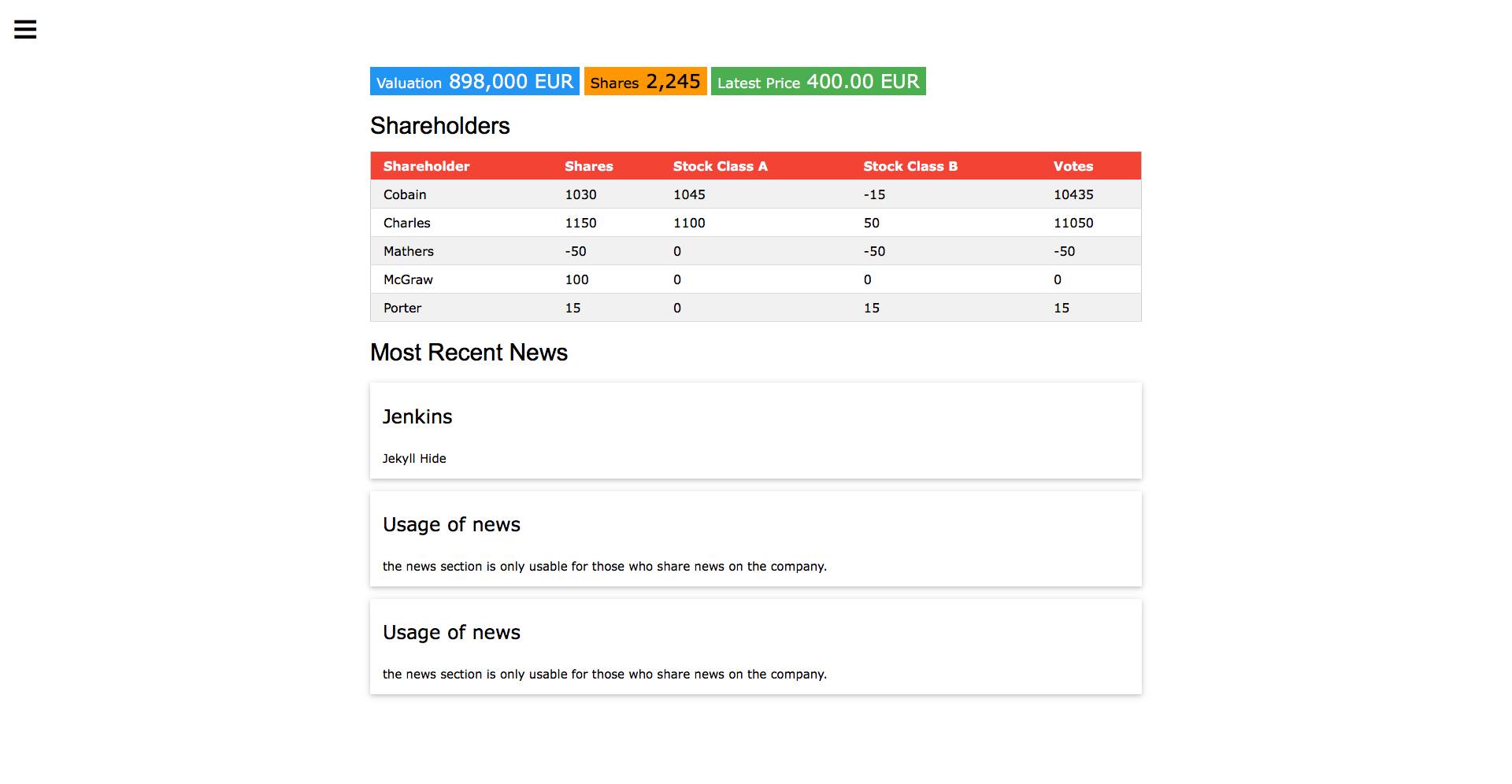
Task: Click Cobain's Stock Class B value -15
Action: (x=874, y=194)
